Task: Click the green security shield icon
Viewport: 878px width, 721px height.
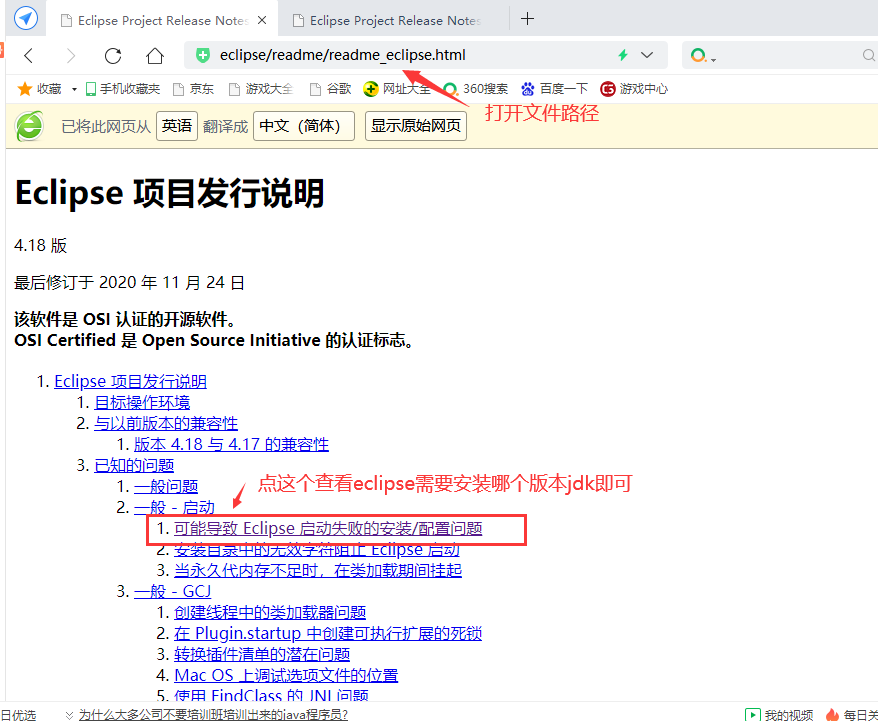Action: point(203,55)
